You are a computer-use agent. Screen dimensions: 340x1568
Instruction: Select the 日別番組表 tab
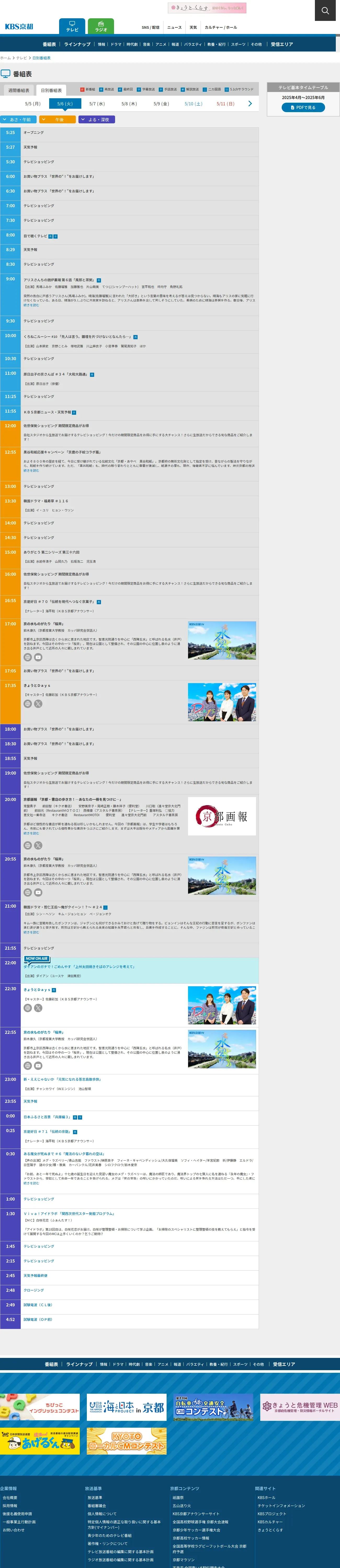coord(51,90)
